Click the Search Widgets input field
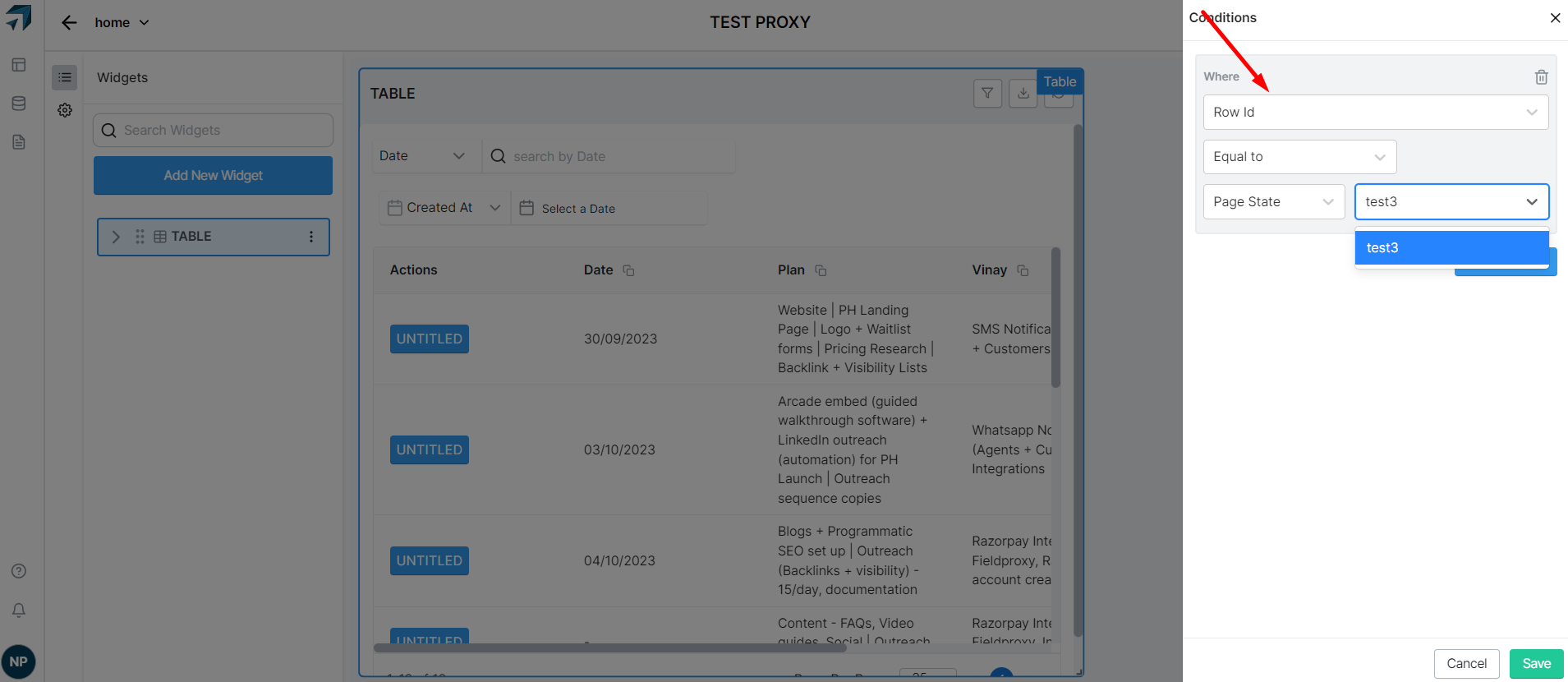 (213, 131)
